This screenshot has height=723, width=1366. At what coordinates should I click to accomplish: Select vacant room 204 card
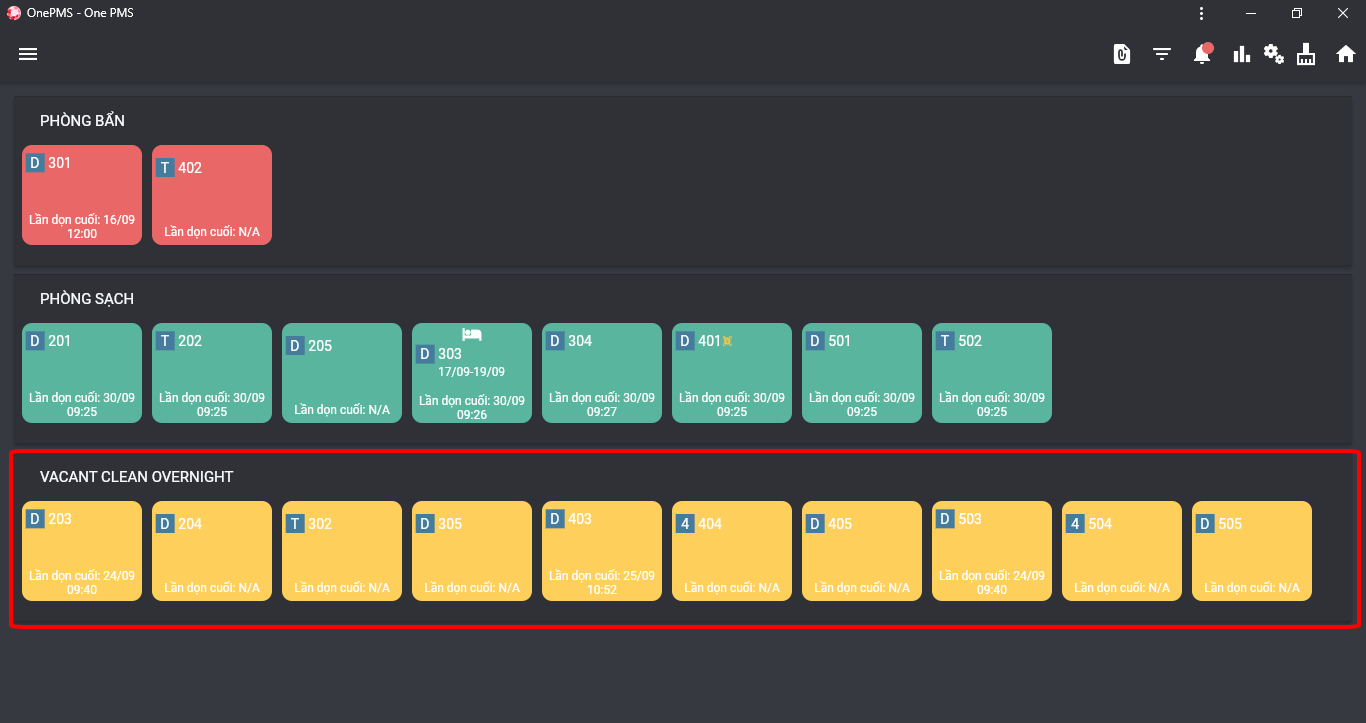pyautogui.click(x=212, y=551)
